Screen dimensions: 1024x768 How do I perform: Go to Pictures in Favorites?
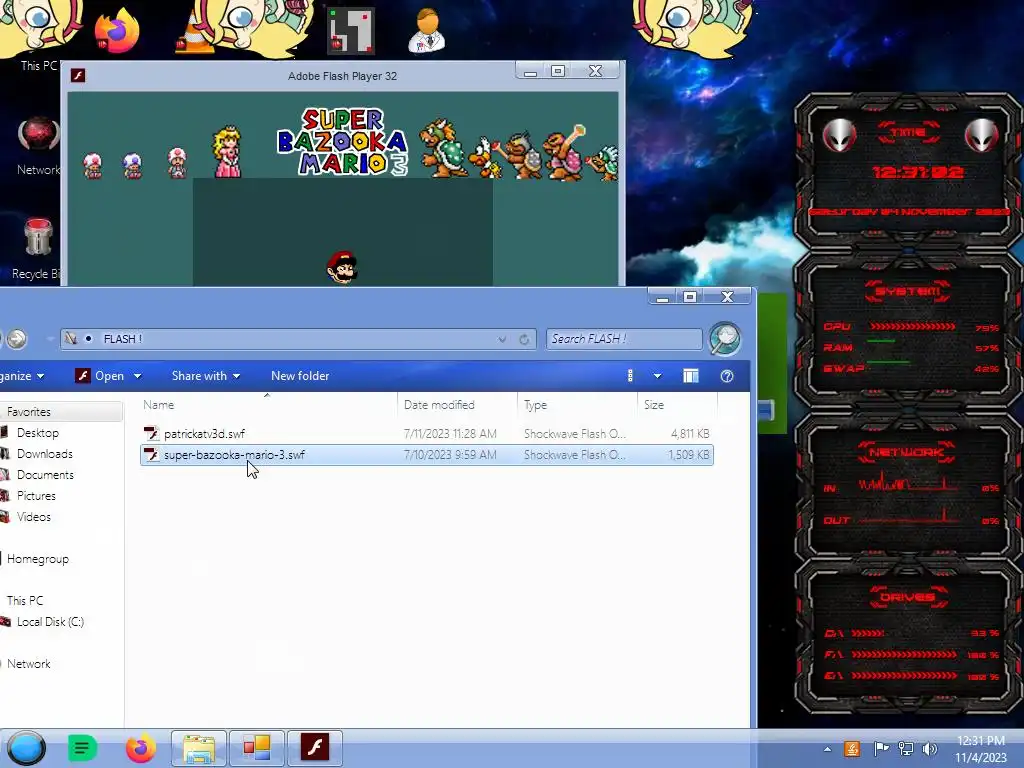(36, 496)
